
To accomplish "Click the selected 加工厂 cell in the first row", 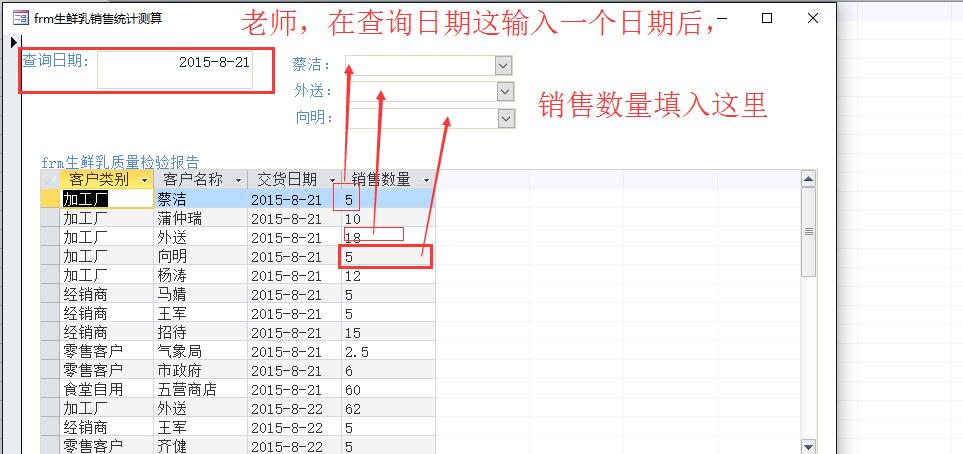I will tap(106, 199).
